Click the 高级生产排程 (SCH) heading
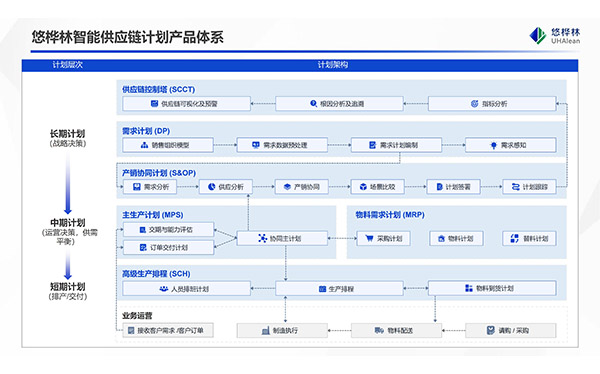 pyautogui.click(x=156, y=274)
